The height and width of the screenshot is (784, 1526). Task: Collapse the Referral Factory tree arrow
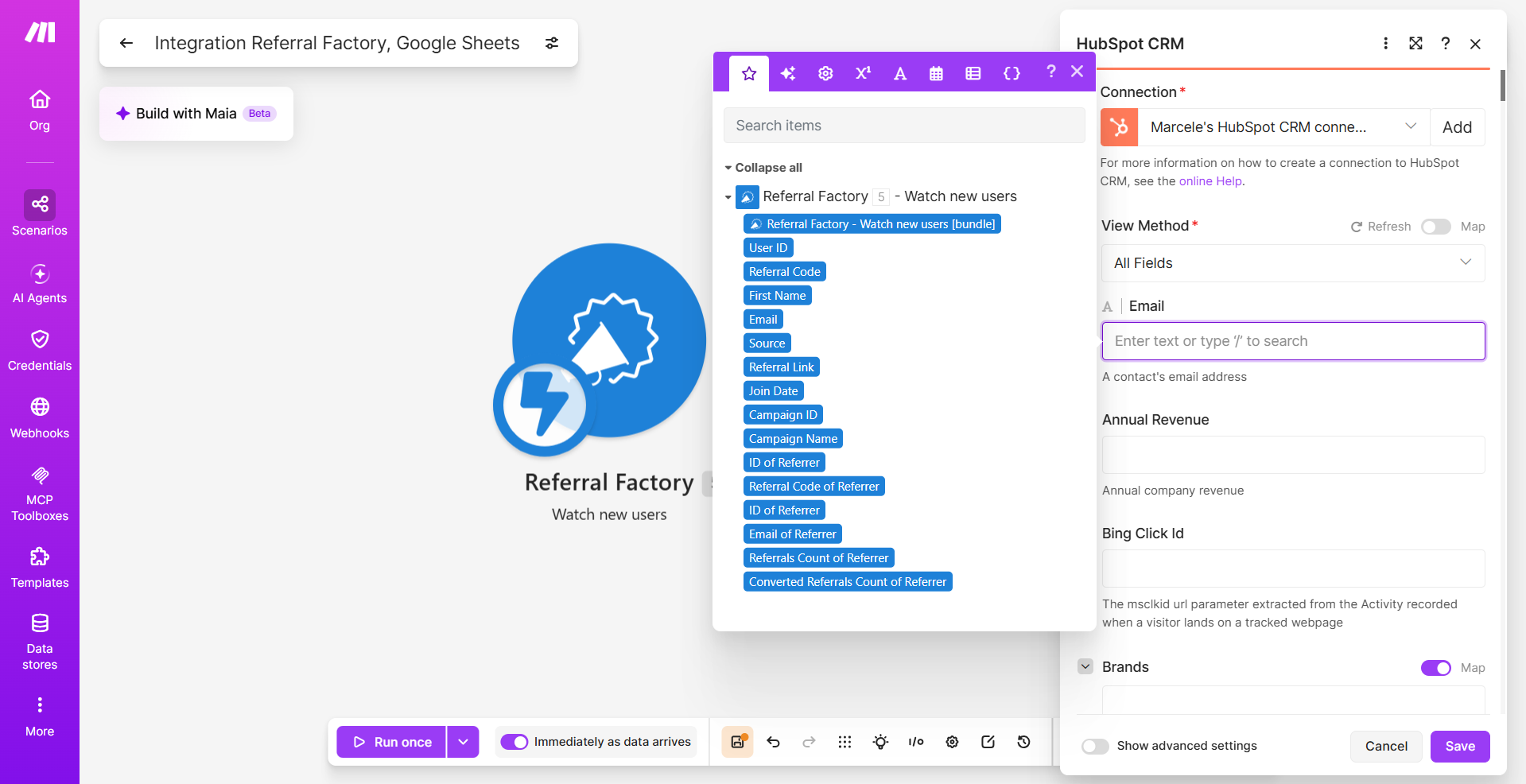728,197
